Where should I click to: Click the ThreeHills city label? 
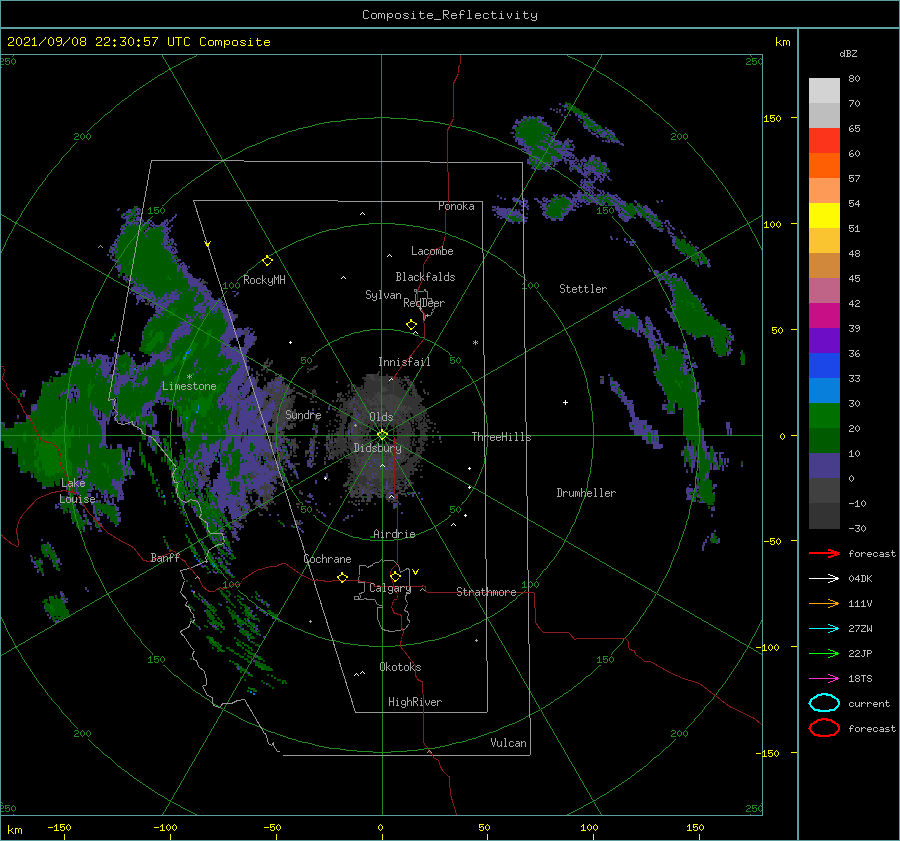pyautogui.click(x=502, y=437)
